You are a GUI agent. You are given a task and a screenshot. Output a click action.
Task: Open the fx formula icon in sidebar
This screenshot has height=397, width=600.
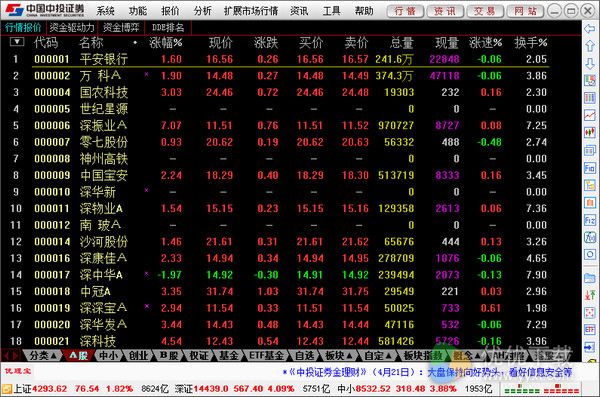tap(590, 237)
